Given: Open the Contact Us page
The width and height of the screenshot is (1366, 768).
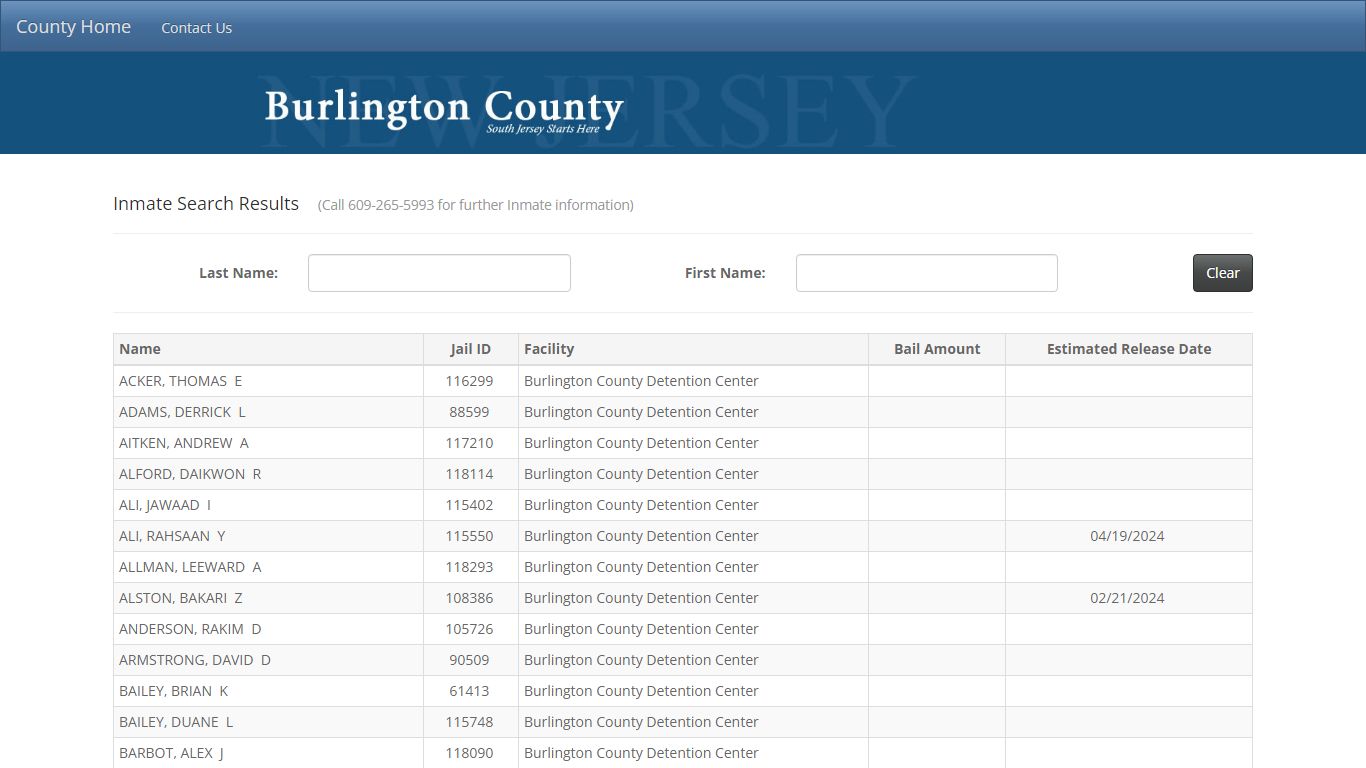Looking at the screenshot, I should pyautogui.click(x=196, y=27).
